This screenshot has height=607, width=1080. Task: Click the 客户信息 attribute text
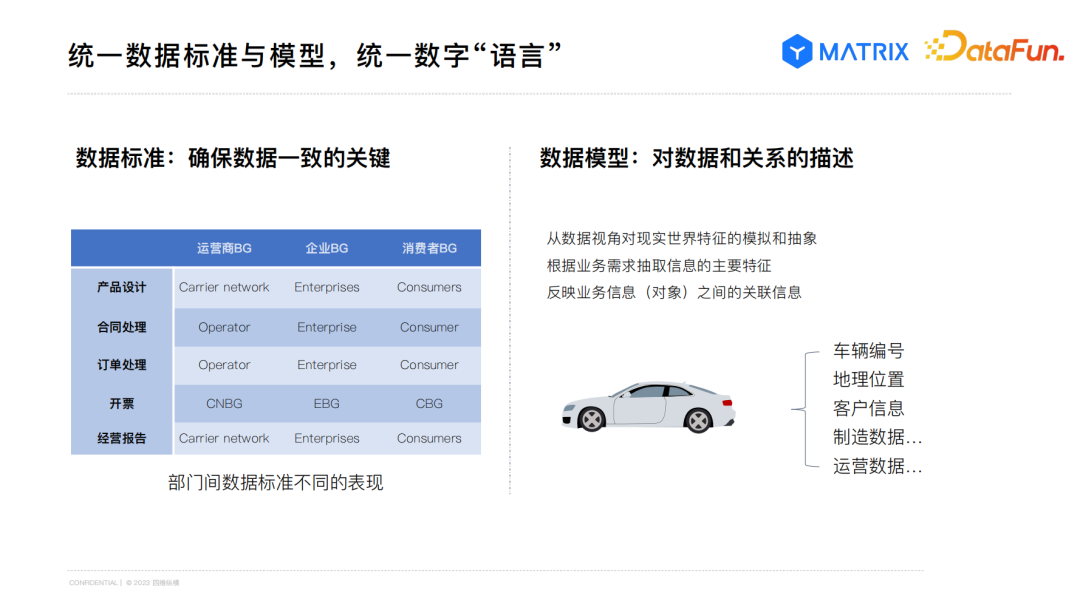pos(868,408)
